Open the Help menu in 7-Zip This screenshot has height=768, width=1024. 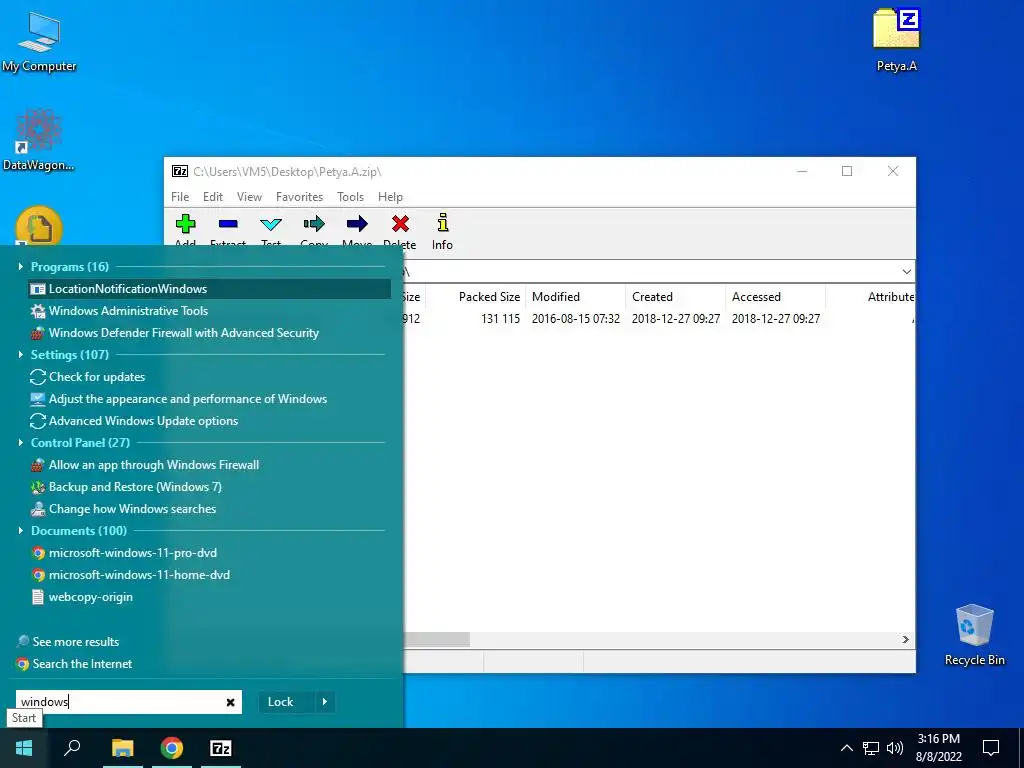click(391, 197)
